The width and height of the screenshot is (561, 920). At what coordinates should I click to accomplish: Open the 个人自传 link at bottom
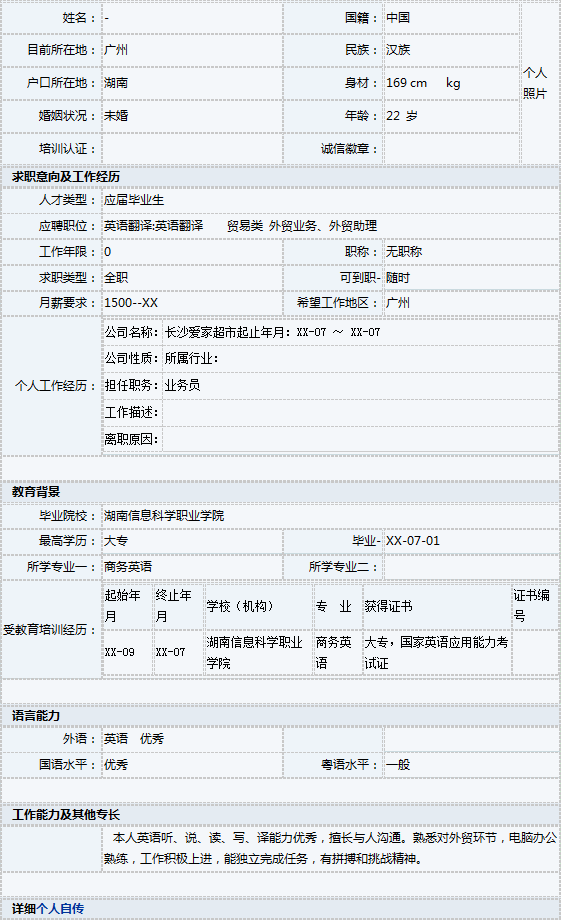tap(60, 909)
